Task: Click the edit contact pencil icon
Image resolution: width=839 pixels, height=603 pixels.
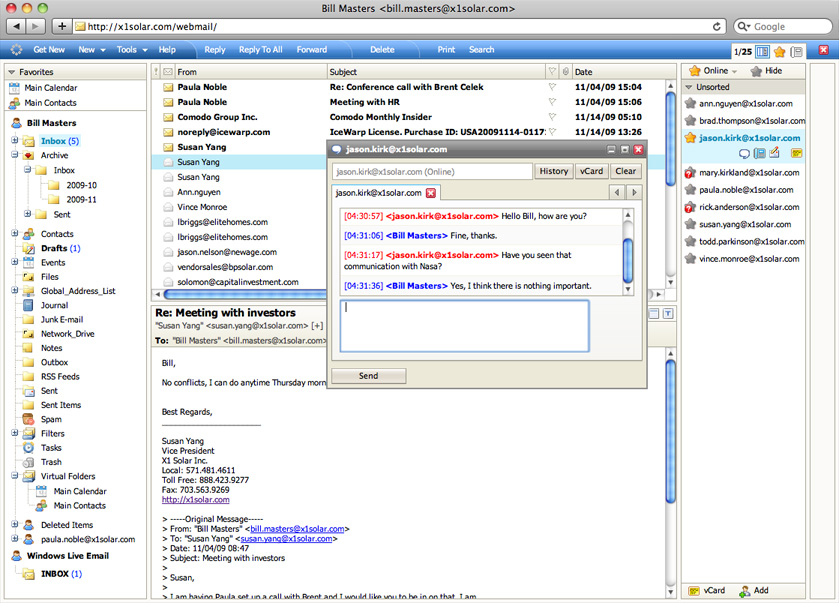Action: click(773, 153)
